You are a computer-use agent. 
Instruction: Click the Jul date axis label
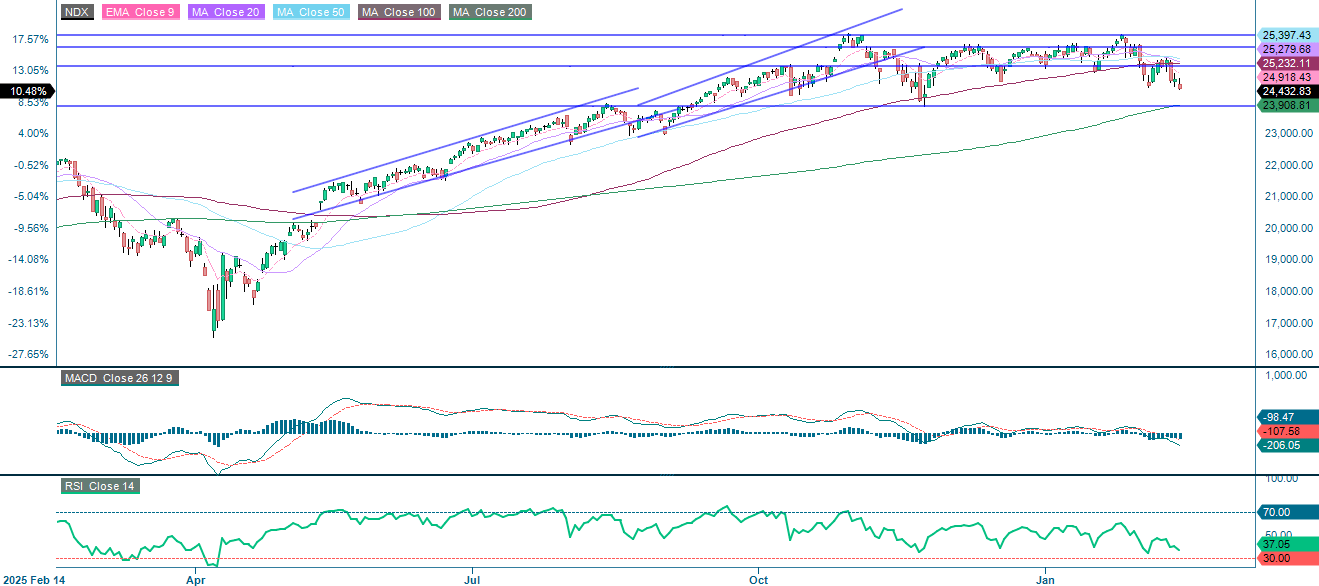tap(471, 579)
